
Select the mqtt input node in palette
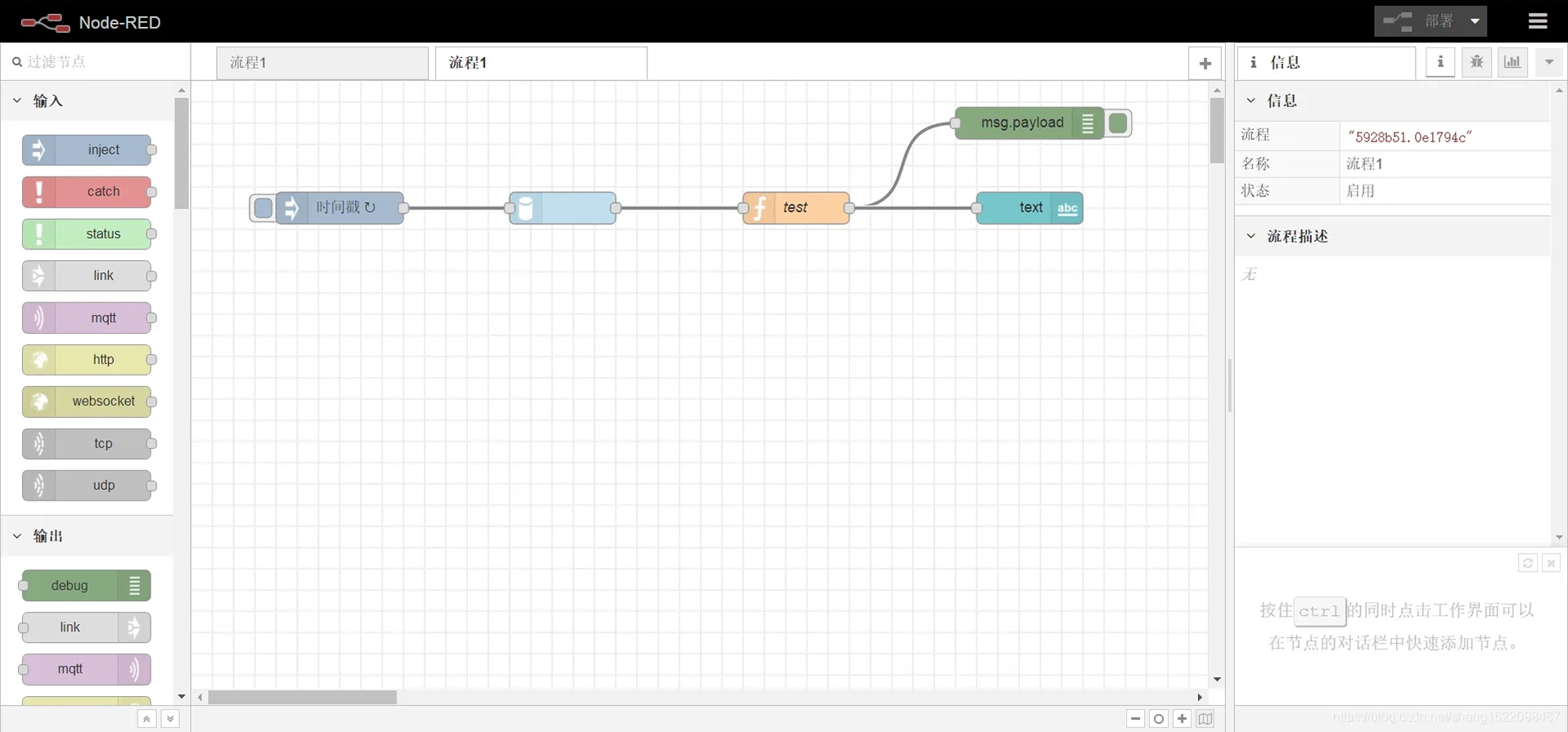(87, 317)
